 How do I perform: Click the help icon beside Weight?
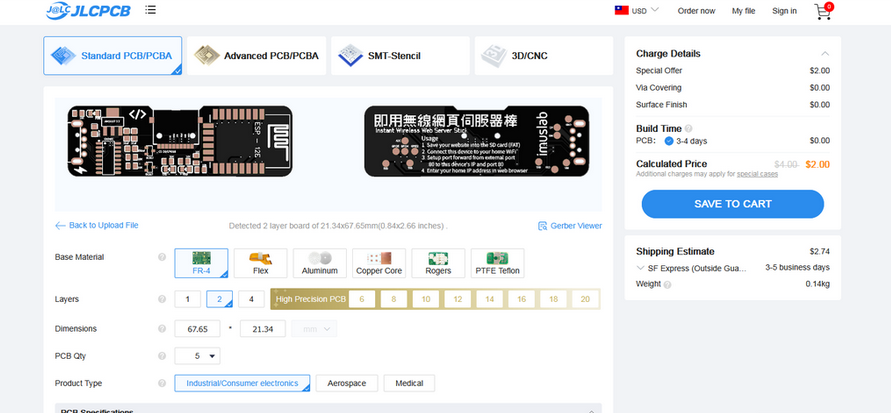coord(667,285)
